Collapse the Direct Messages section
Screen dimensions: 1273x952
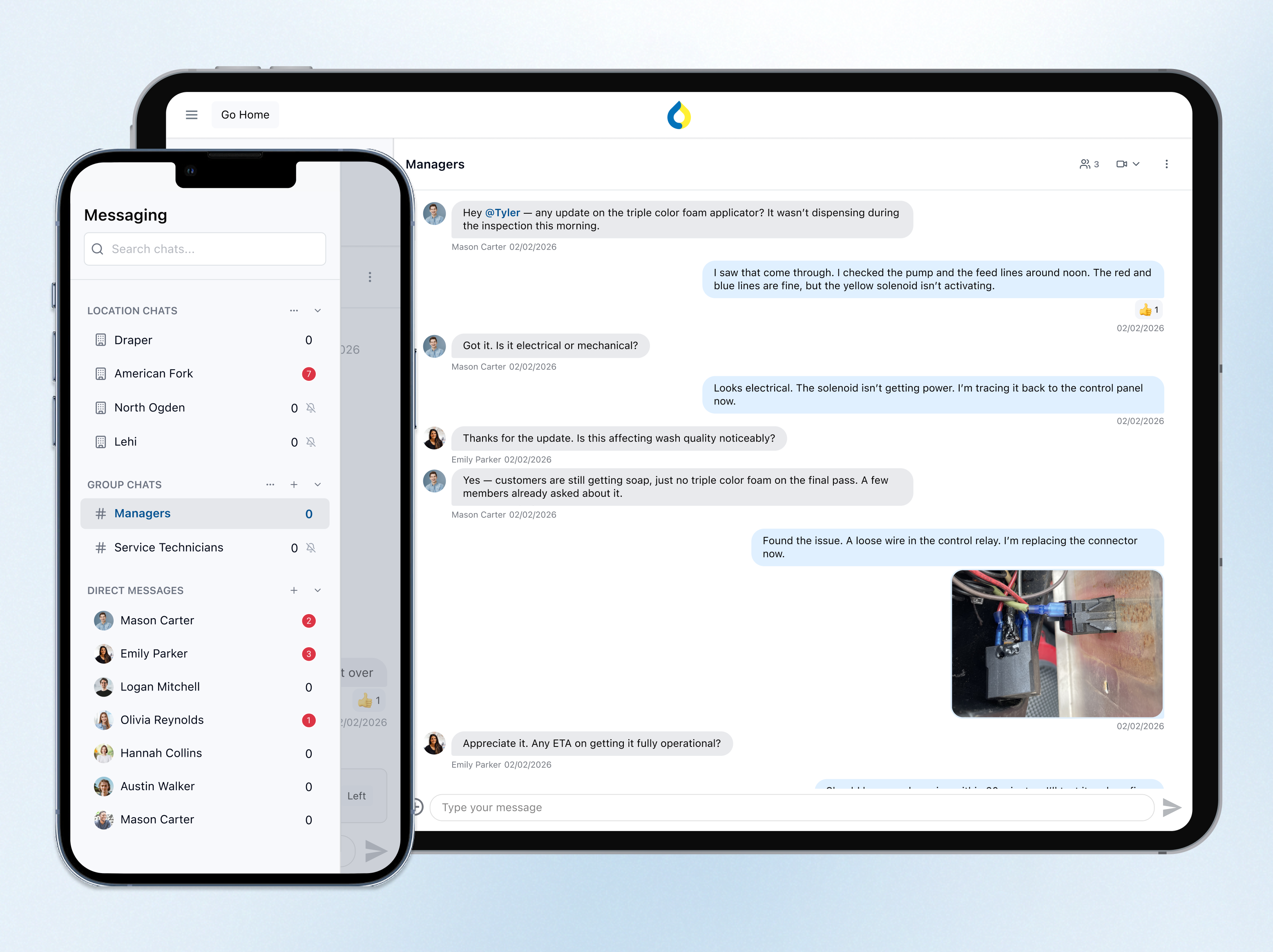click(x=318, y=590)
